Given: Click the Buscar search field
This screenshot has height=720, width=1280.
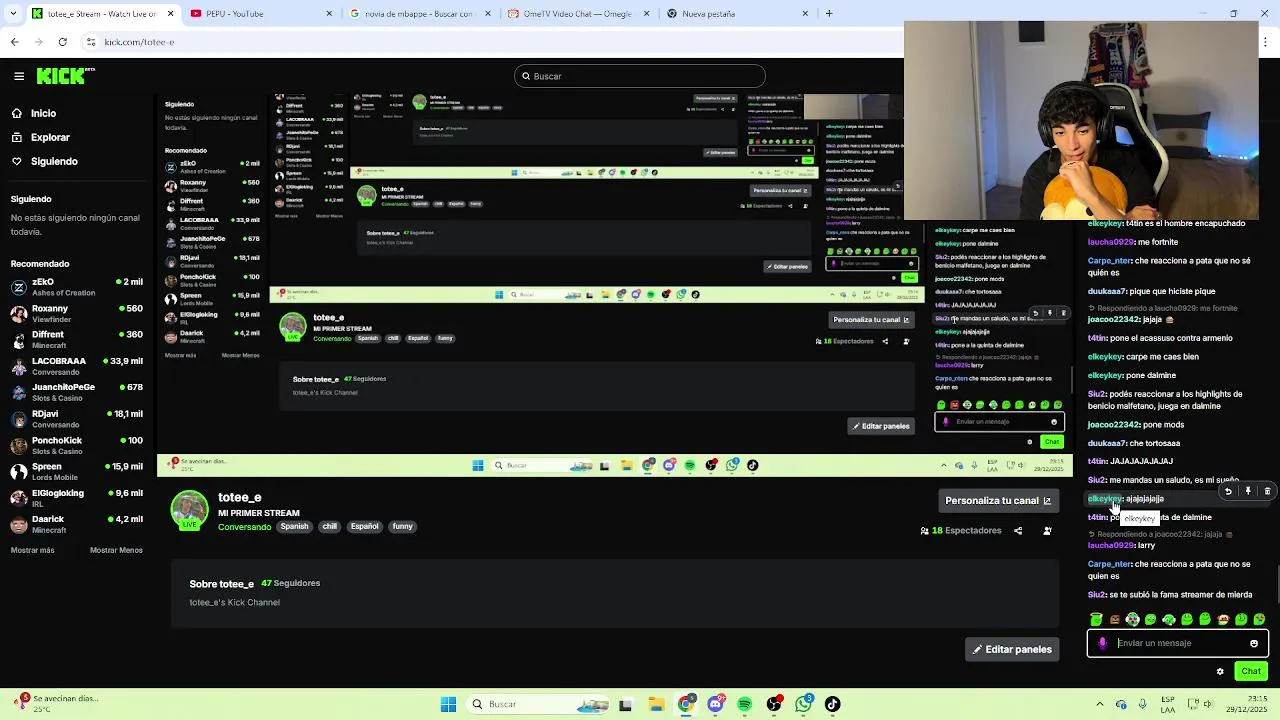Looking at the screenshot, I should 640,76.
